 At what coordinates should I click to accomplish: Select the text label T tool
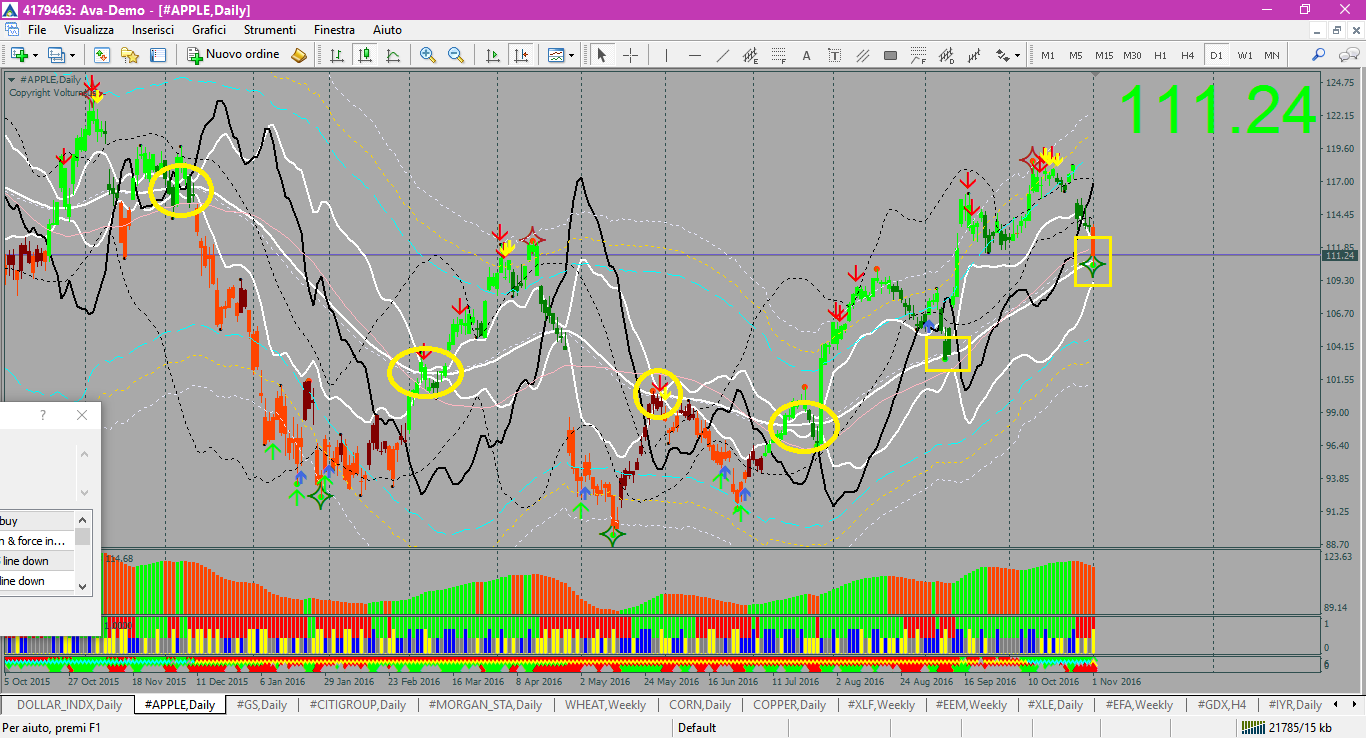[834, 55]
